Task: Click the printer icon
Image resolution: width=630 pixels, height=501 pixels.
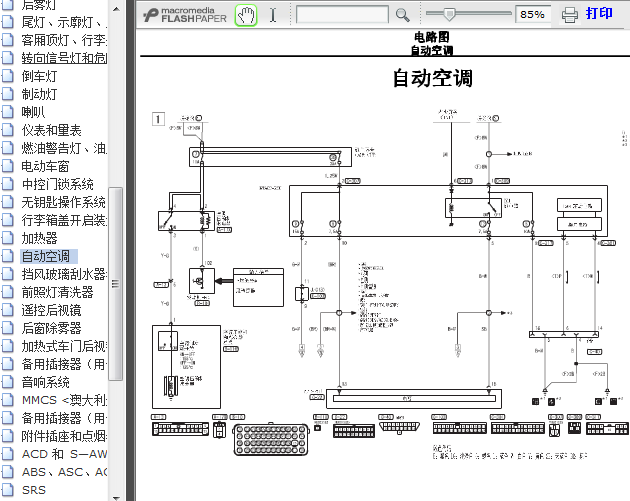Action: tap(569, 15)
